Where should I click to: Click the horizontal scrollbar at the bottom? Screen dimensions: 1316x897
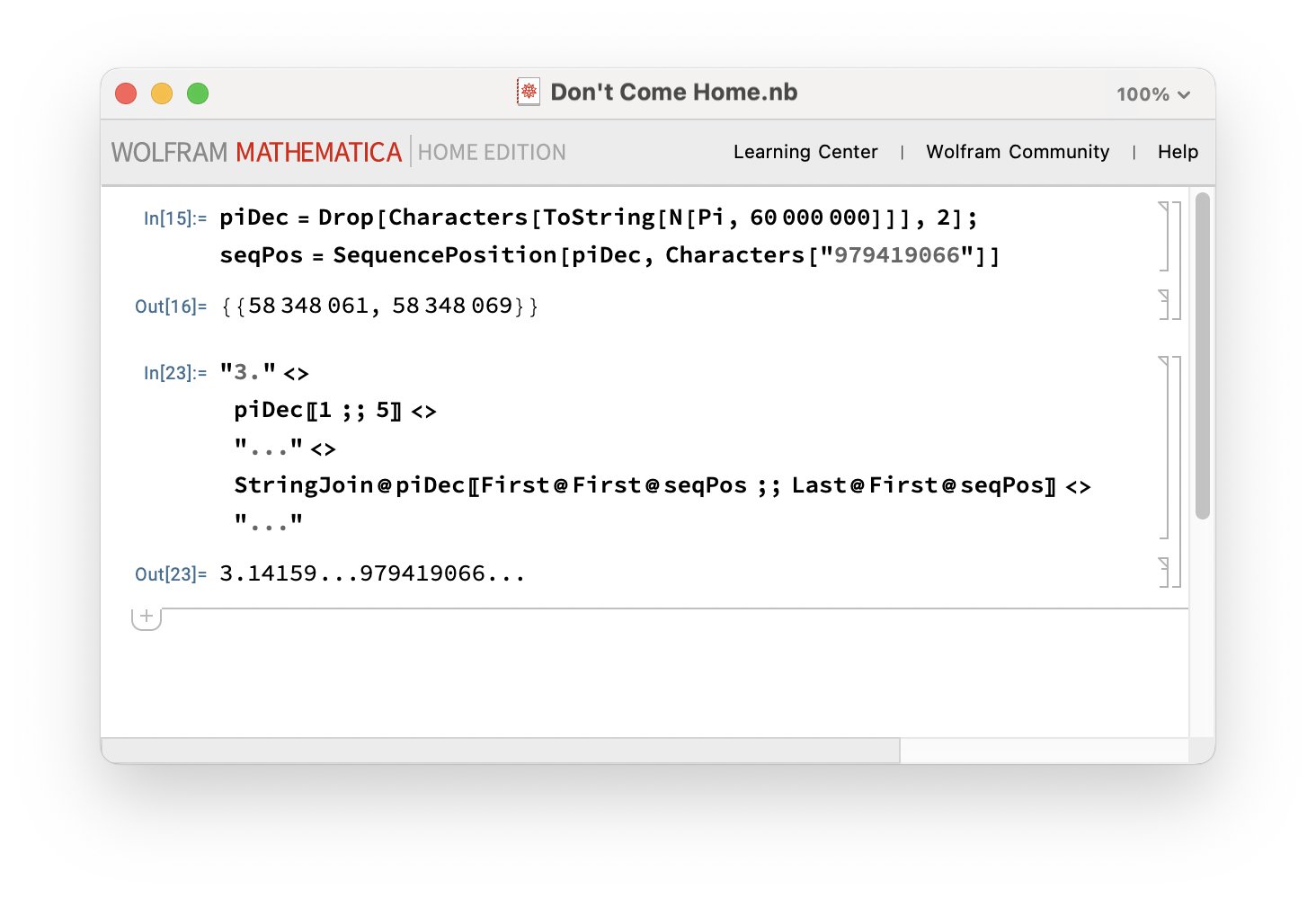click(500, 750)
